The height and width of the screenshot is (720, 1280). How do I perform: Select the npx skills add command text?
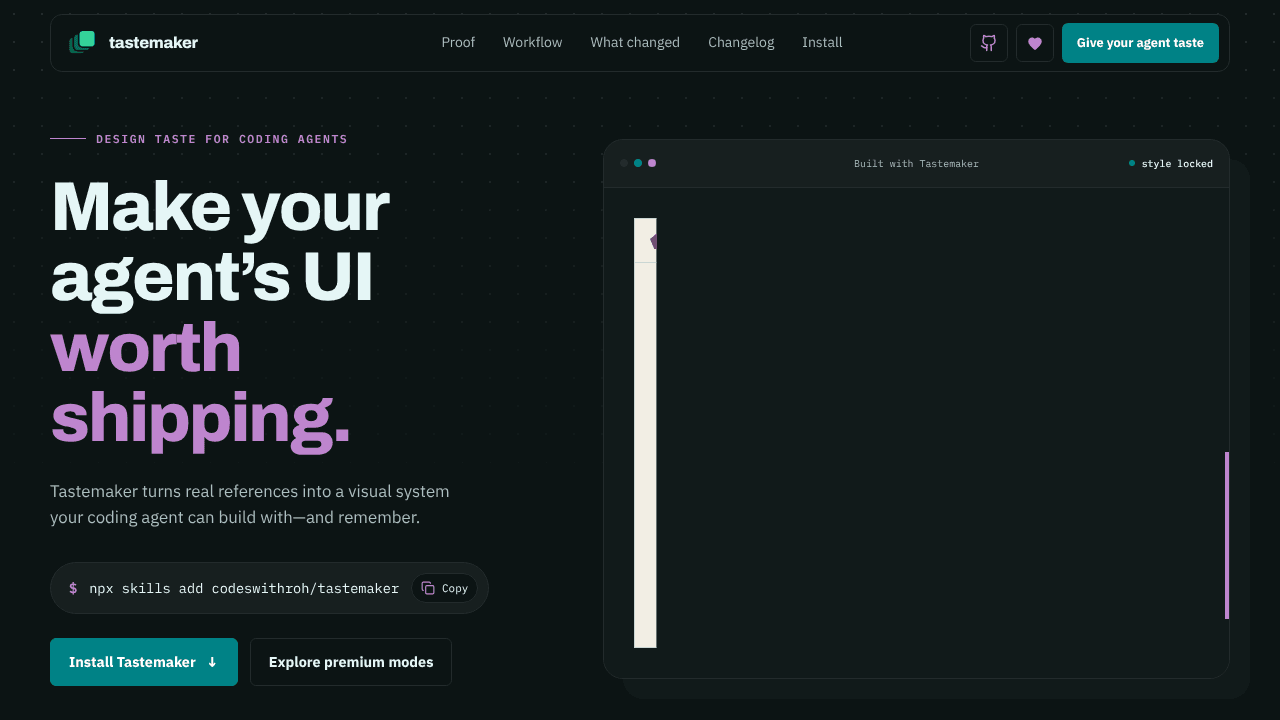tap(244, 588)
